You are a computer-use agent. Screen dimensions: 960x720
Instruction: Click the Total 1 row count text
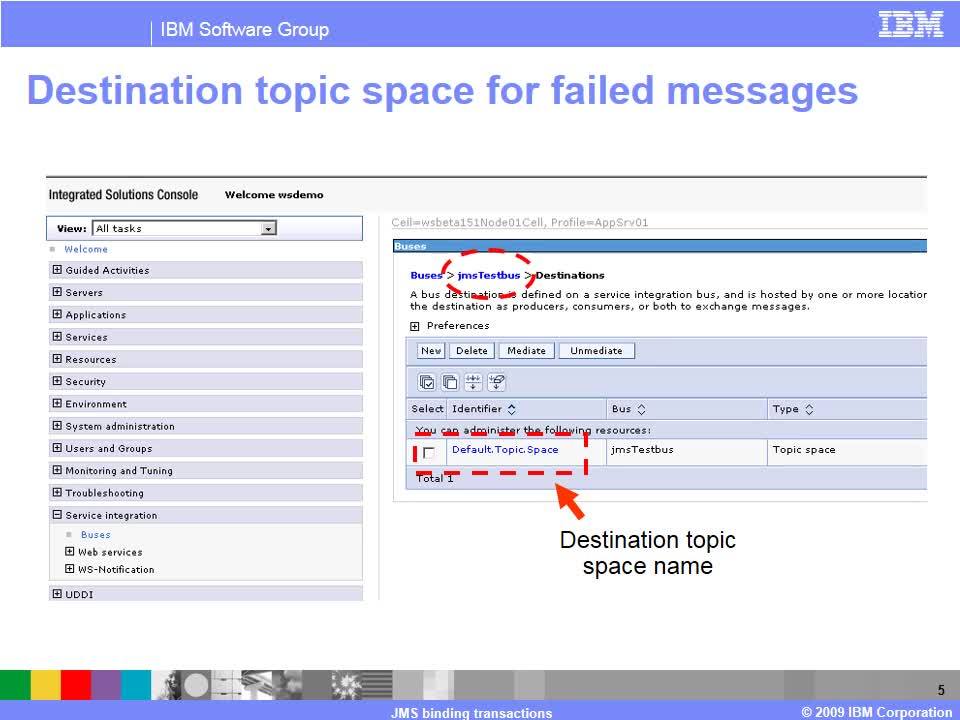(435, 479)
